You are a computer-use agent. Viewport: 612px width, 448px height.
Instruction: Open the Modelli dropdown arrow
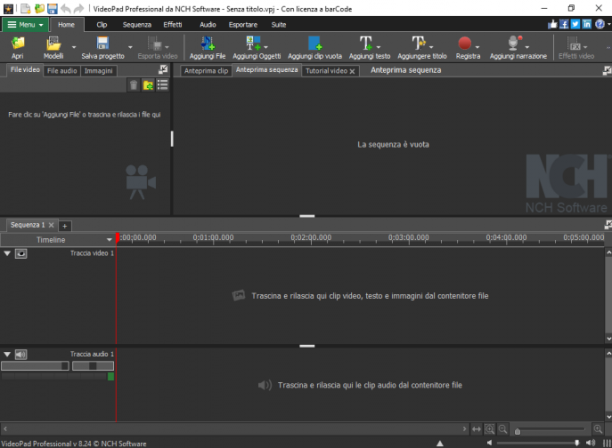(74, 47)
